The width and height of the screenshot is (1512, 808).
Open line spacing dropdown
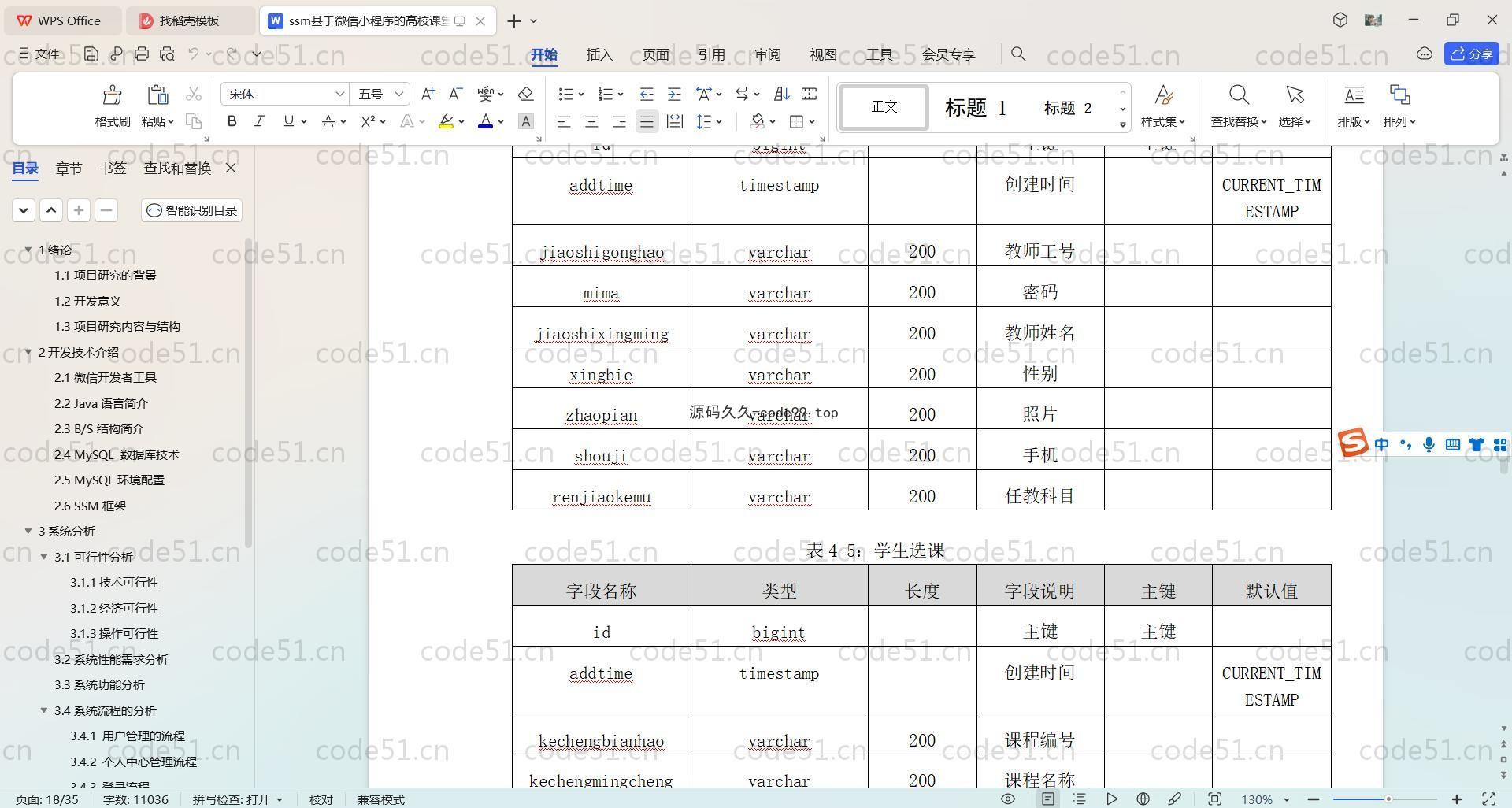point(720,122)
